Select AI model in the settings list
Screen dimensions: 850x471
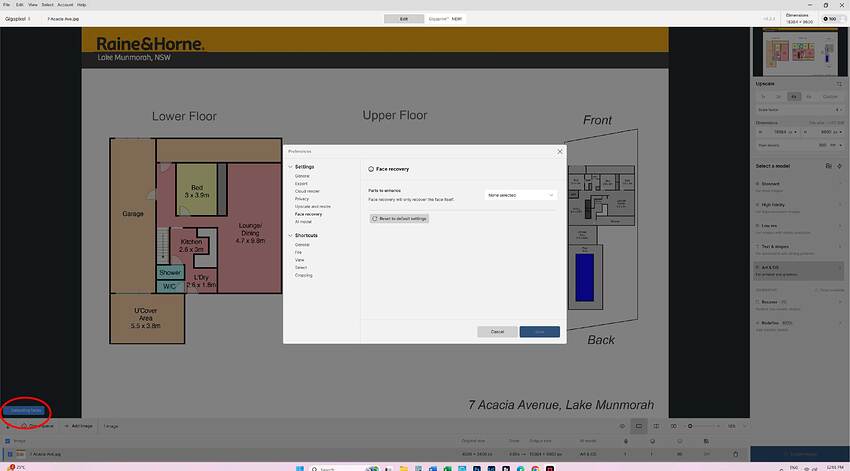coord(304,222)
